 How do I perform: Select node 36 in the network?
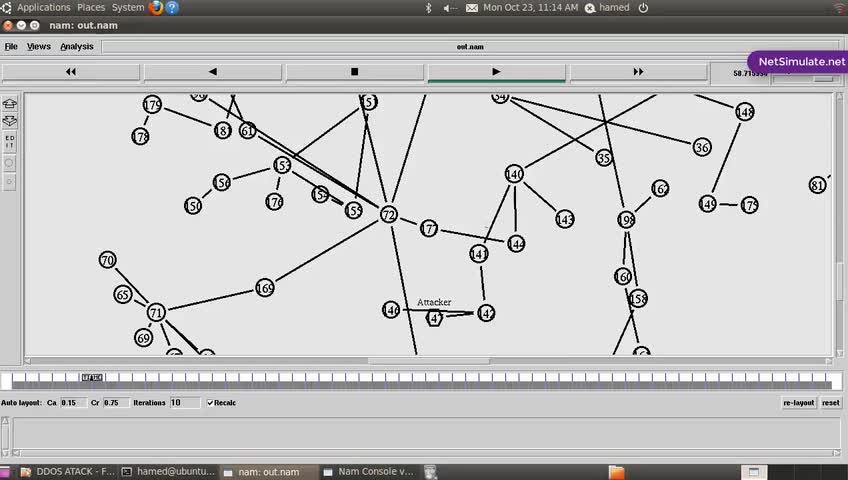click(702, 147)
